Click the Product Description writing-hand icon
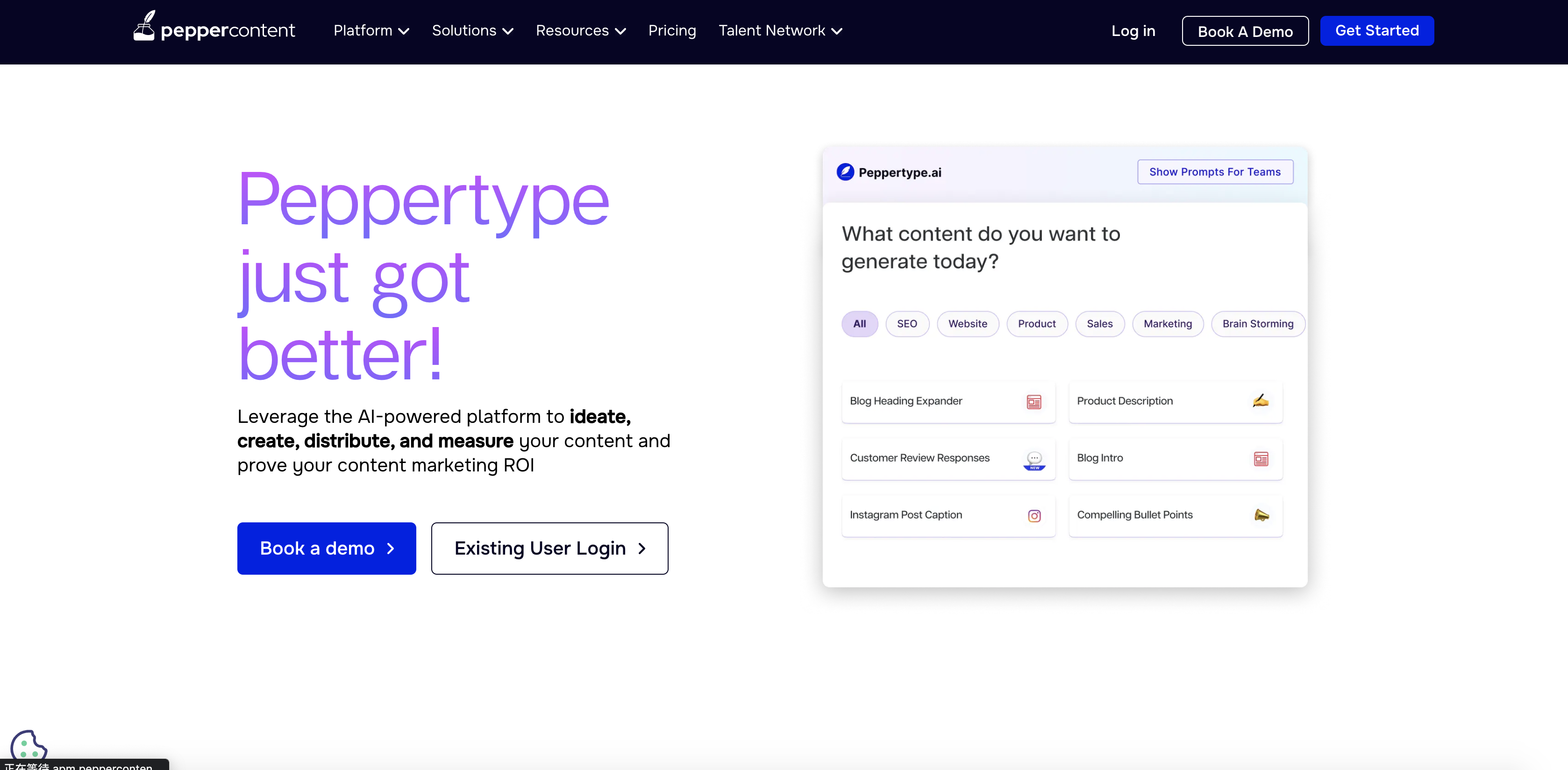Viewport: 1568px width, 770px height. [x=1261, y=400]
